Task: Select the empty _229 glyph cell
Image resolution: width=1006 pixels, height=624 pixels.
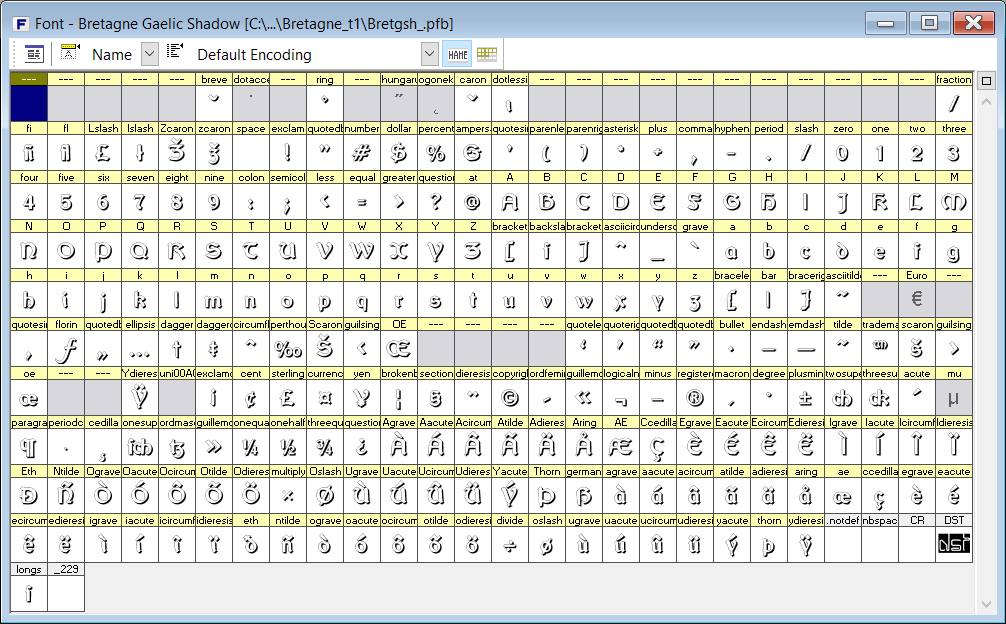Action: [65, 594]
